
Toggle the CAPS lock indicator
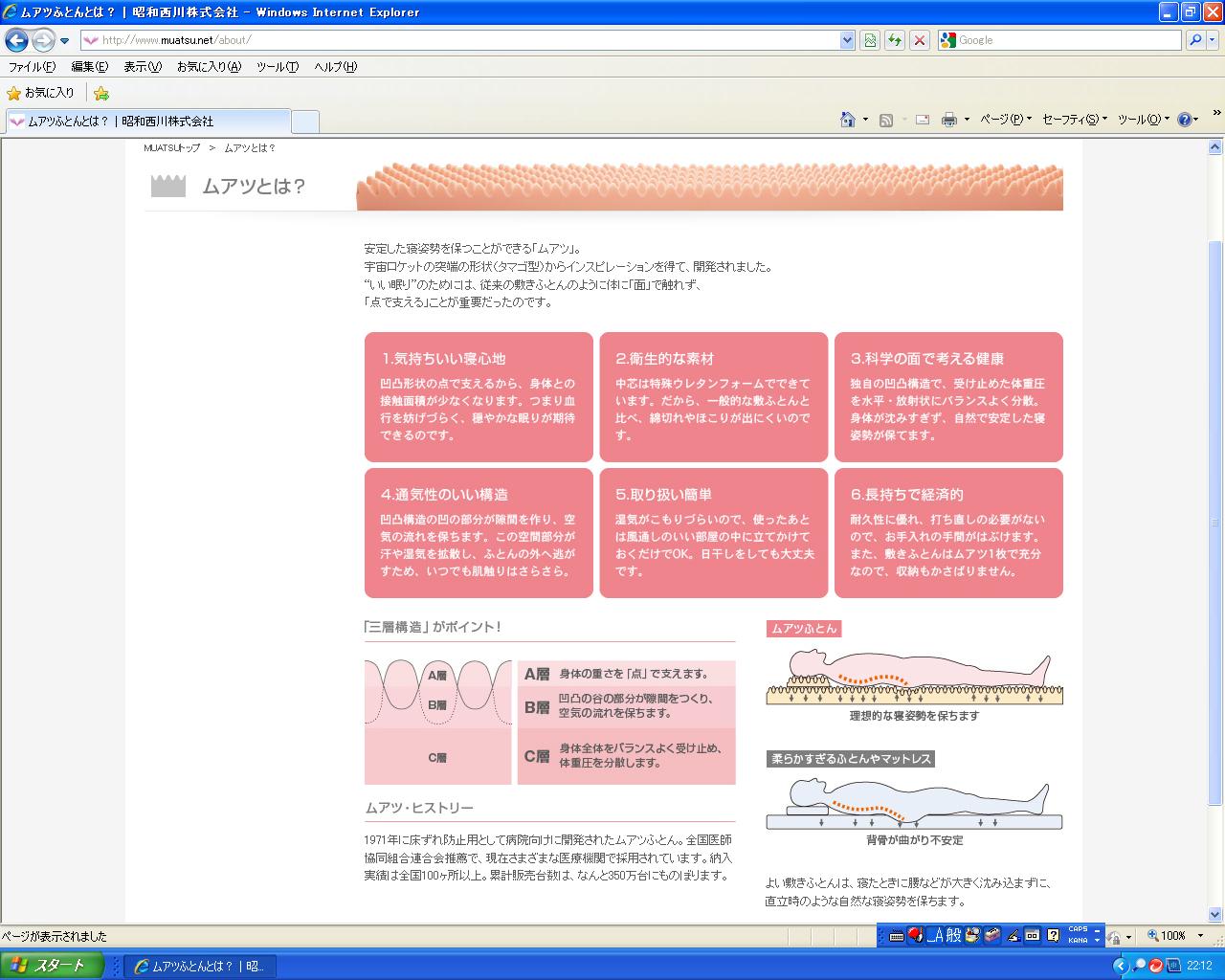click(x=1078, y=930)
